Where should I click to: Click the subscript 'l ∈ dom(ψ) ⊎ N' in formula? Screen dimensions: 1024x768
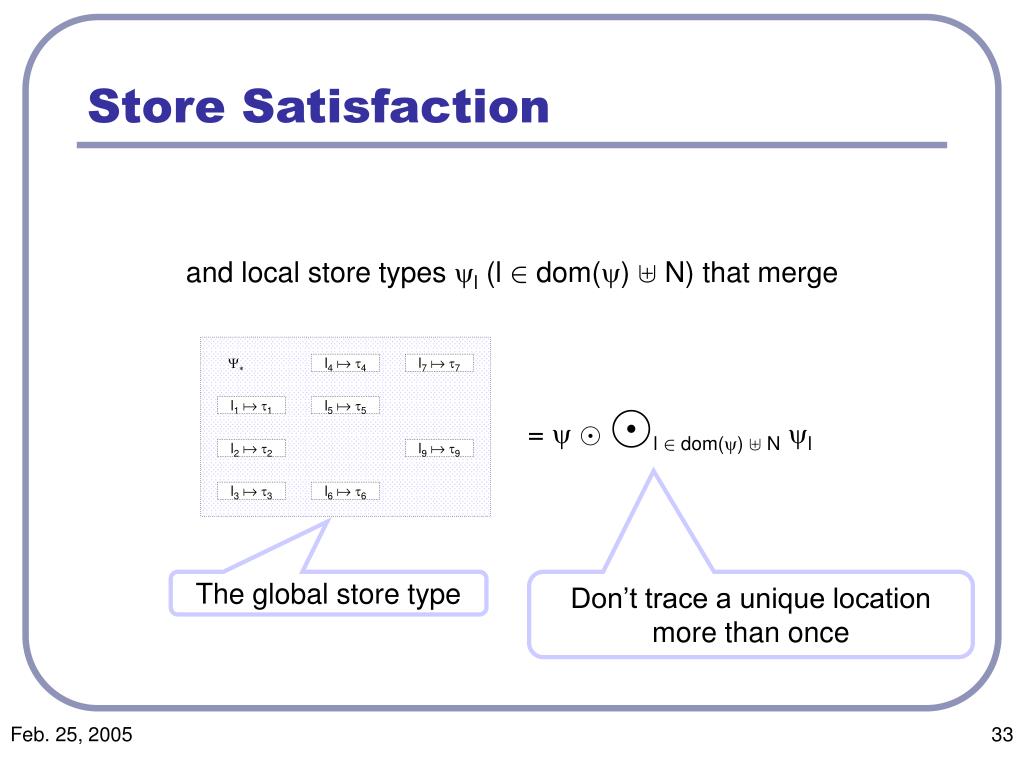(x=716, y=444)
